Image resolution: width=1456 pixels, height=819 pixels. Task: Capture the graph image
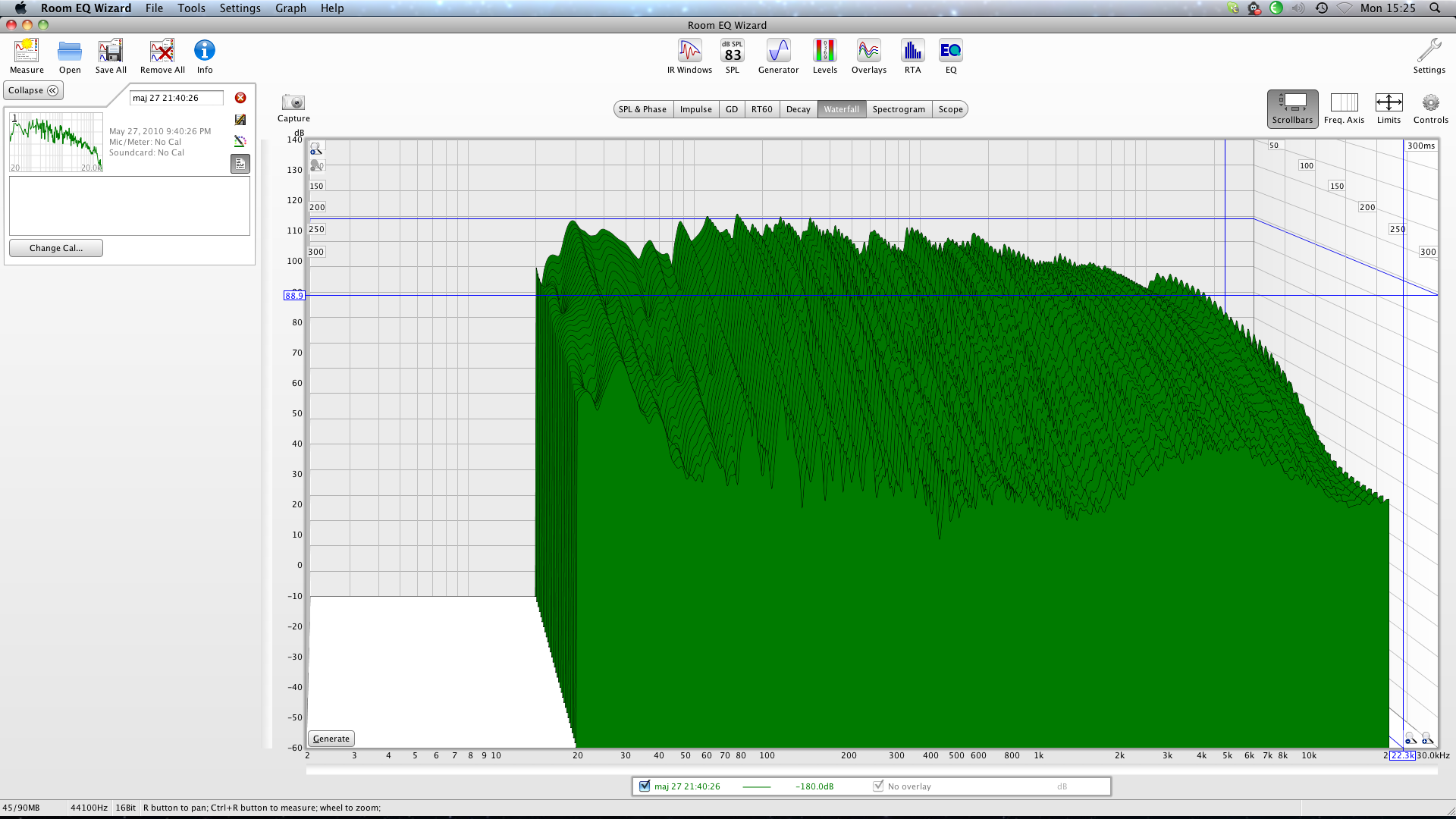click(293, 103)
